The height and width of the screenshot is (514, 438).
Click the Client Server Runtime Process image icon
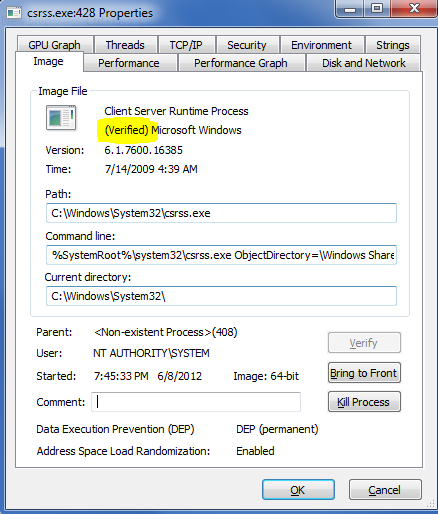point(61,118)
